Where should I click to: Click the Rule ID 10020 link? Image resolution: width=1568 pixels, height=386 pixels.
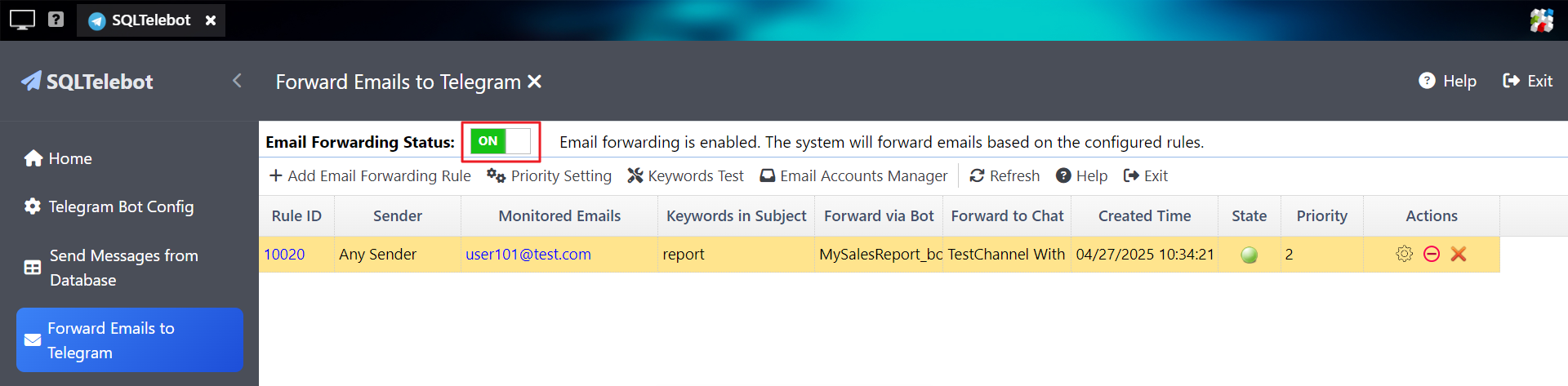(x=284, y=254)
